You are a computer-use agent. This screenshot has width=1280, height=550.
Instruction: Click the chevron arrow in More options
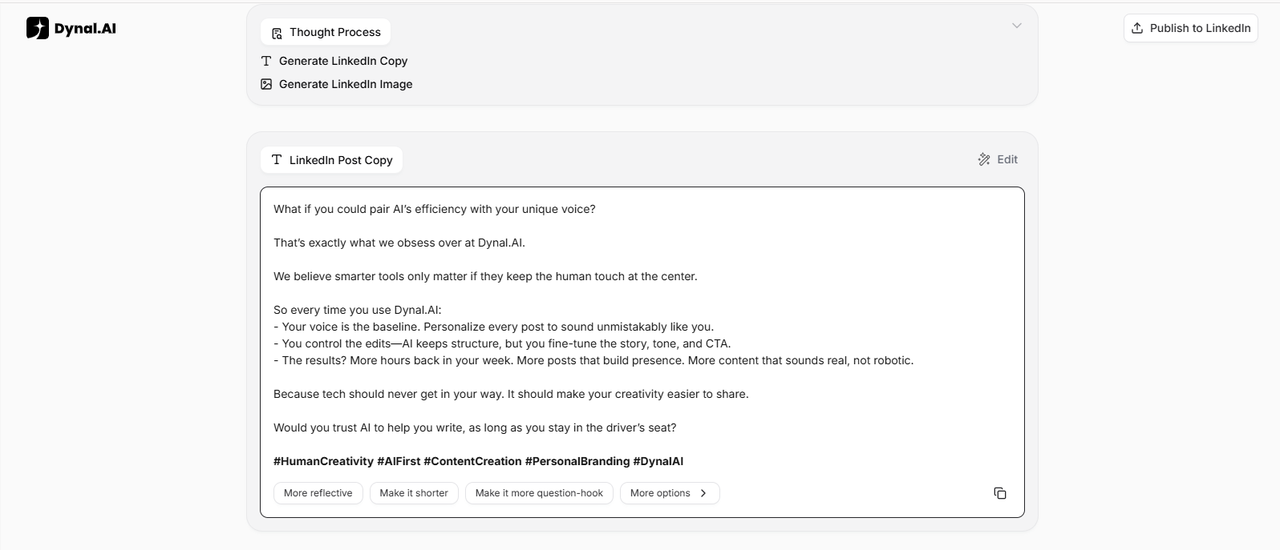pos(703,493)
